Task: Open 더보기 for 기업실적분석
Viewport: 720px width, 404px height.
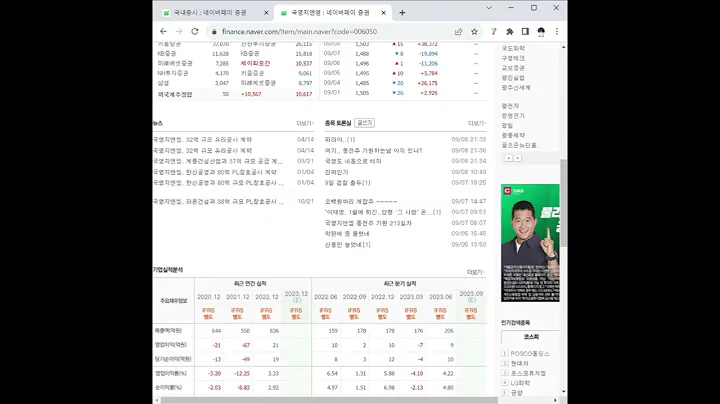Action: [475, 272]
